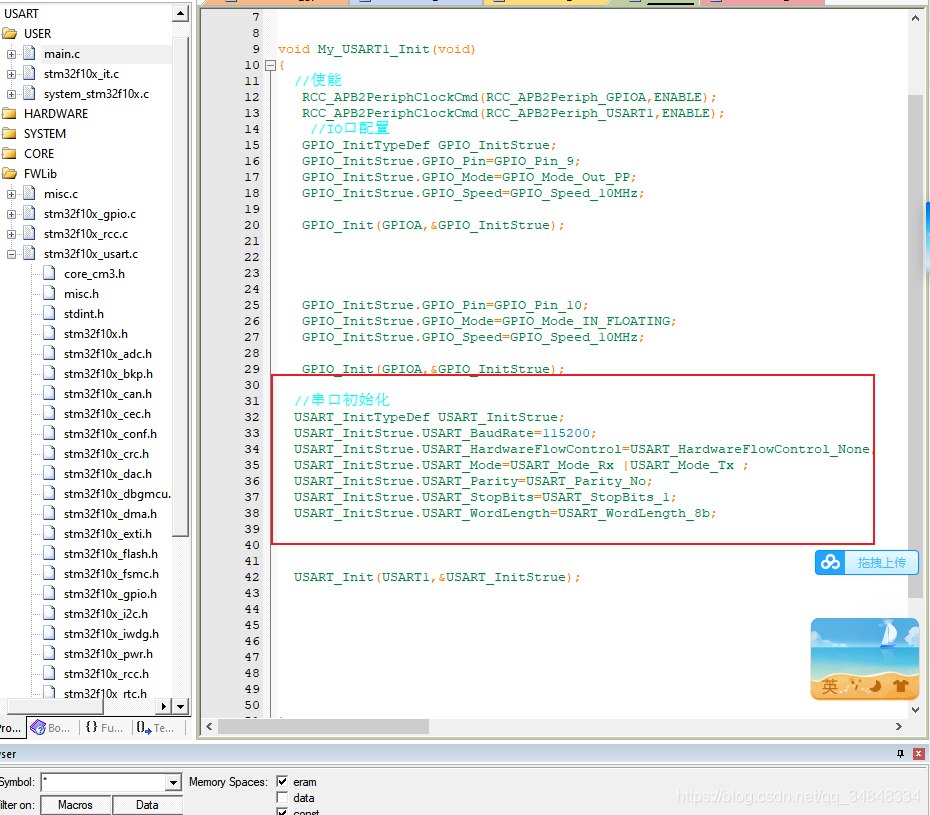The width and height of the screenshot is (930, 815).
Task: Click the Baidu cloud icon
Action: point(830,562)
